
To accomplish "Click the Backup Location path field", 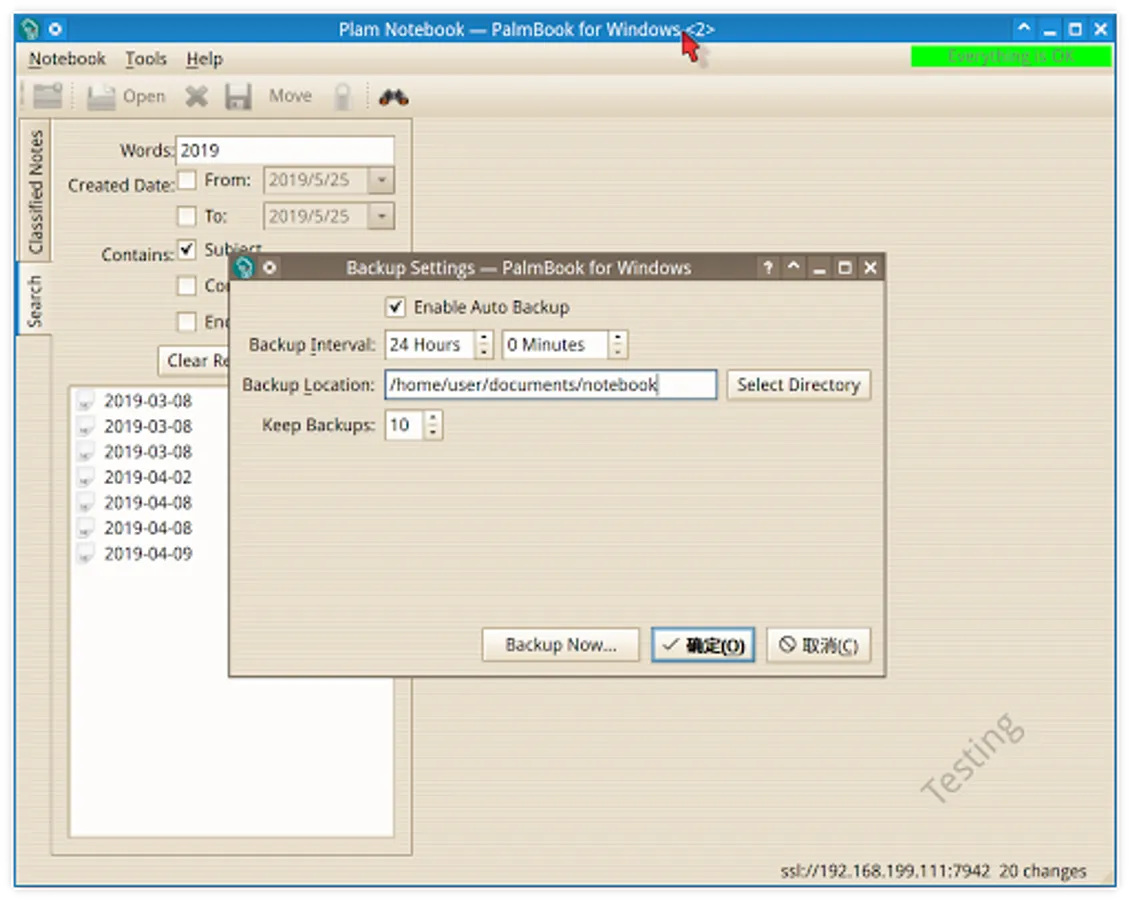I will point(551,384).
